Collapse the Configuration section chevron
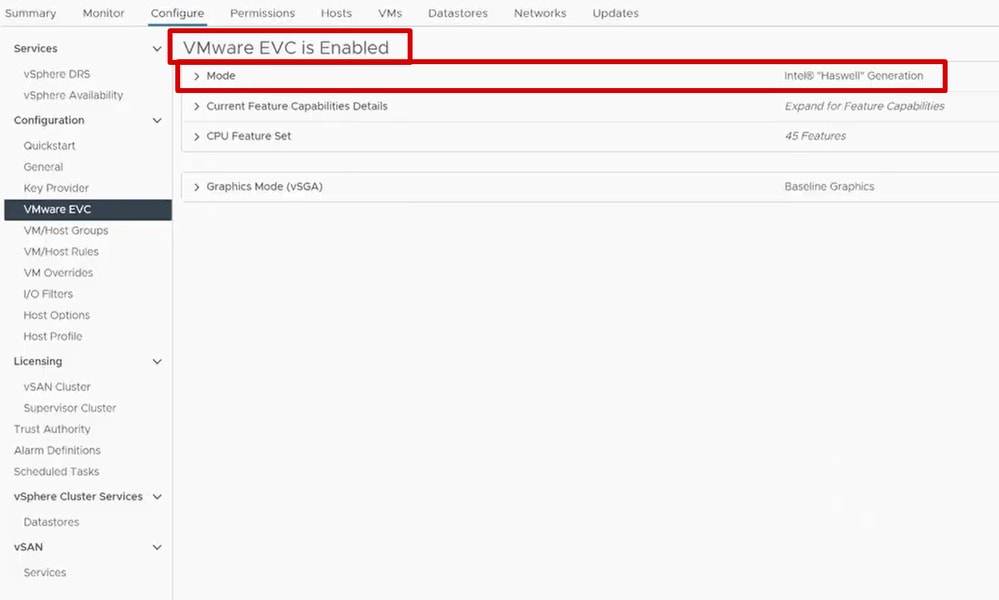This screenshot has width=999, height=600. pos(157,120)
